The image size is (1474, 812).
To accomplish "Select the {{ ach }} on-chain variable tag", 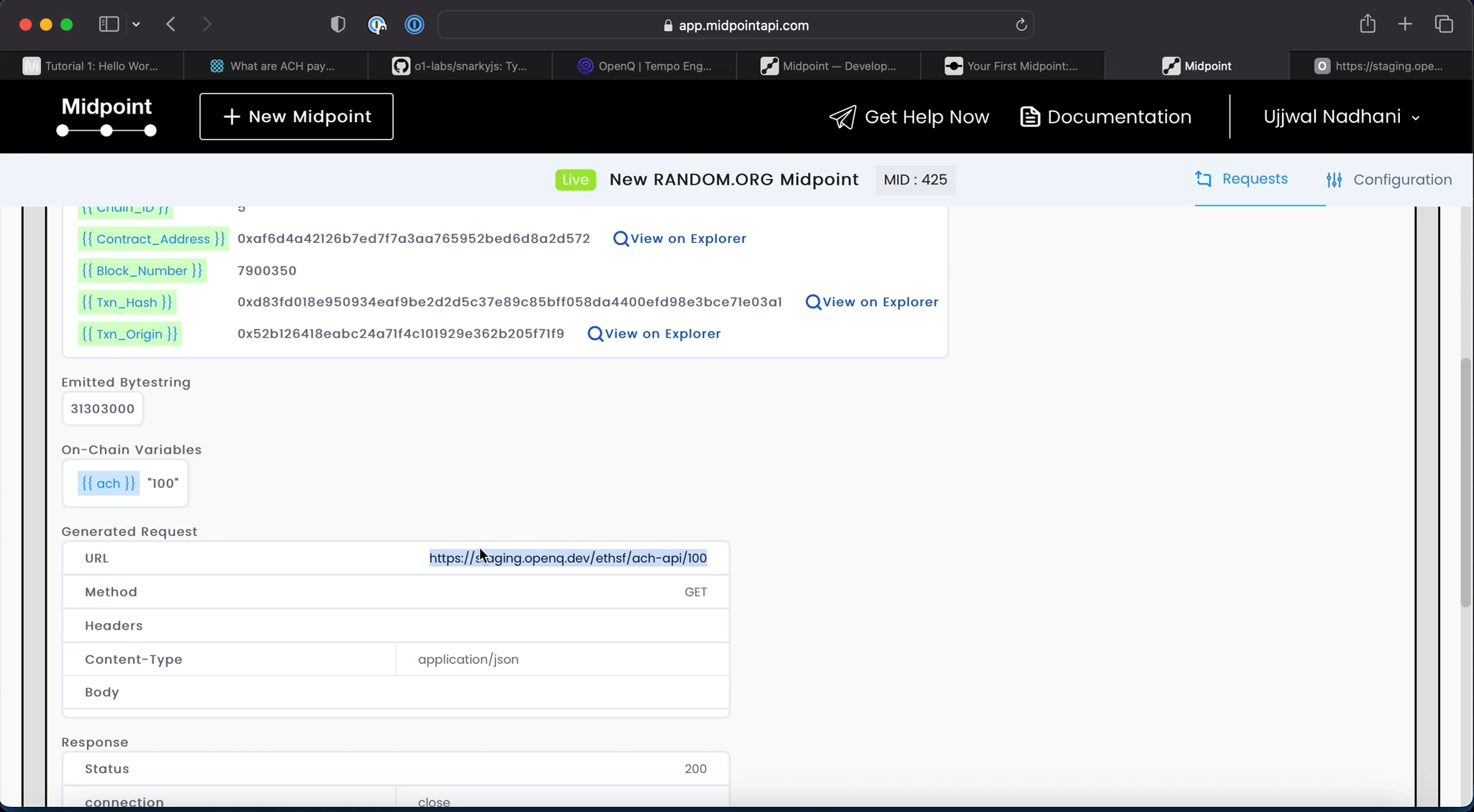I will [109, 484].
